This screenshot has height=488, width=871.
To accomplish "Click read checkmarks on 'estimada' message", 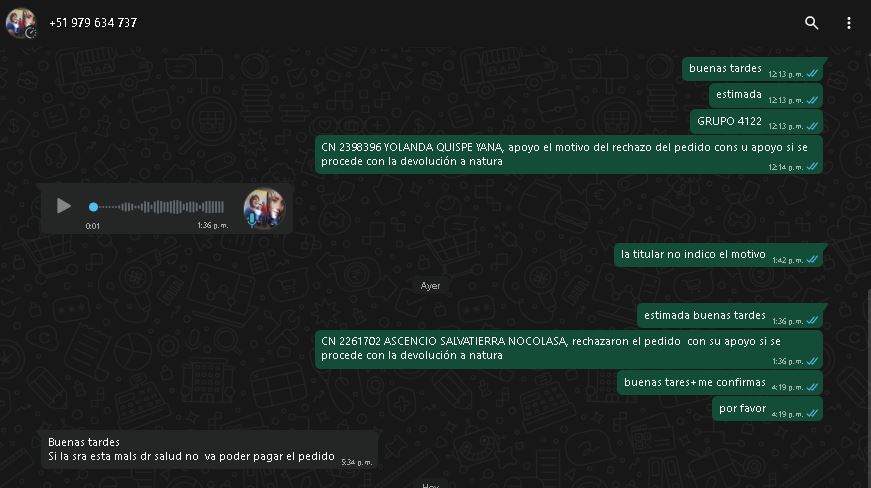I will (x=812, y=100).
